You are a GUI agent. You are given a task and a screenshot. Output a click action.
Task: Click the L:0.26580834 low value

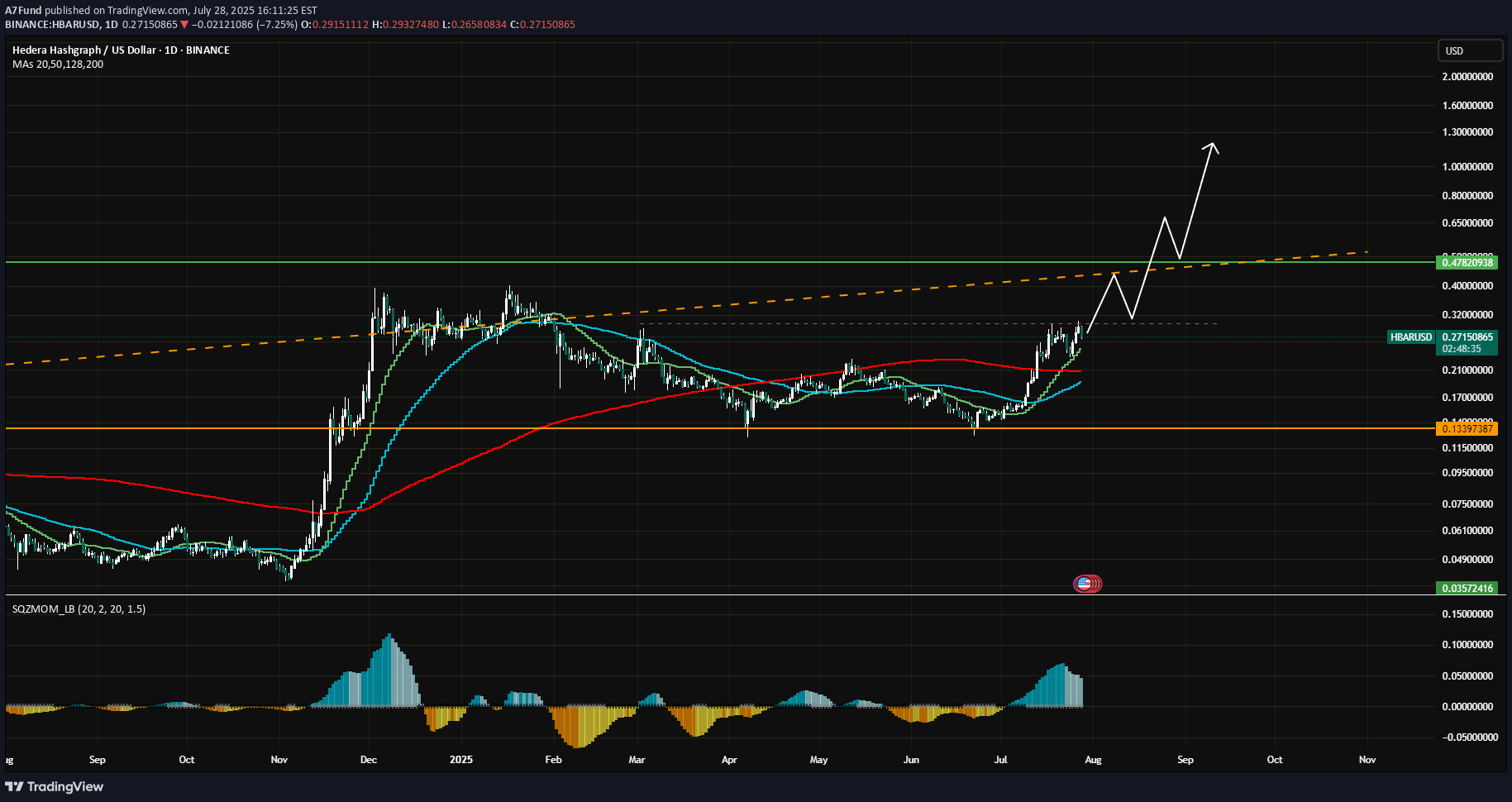tap(475, 24)
